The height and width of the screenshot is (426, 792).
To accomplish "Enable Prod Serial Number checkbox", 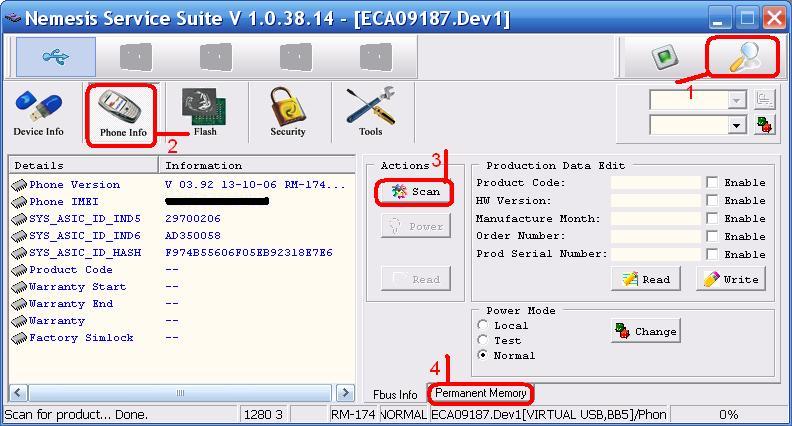I will [x=712, y=254].
